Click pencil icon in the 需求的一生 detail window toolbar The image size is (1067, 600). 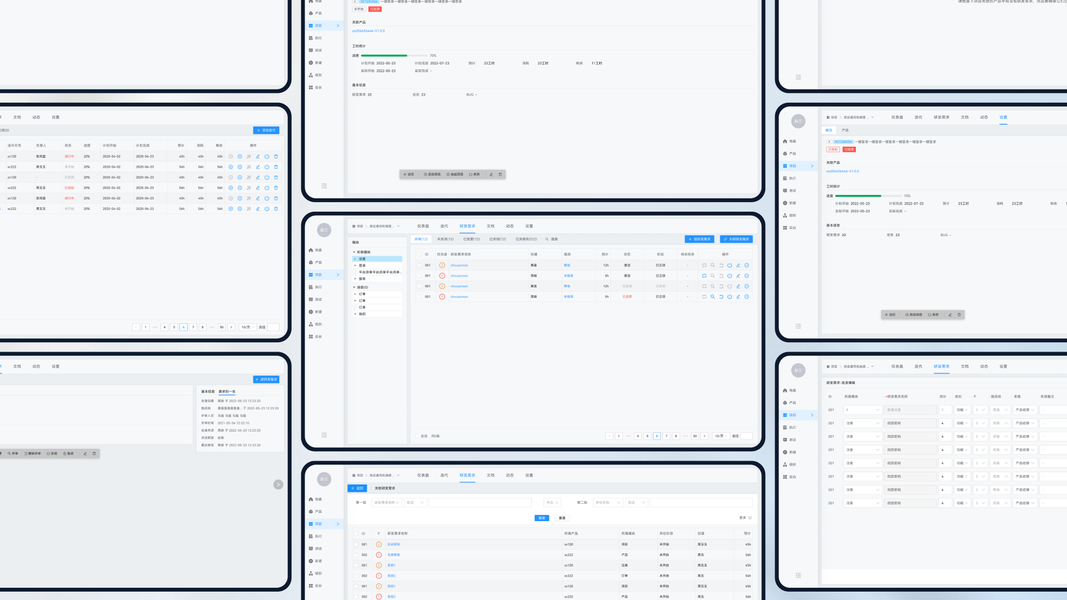click(85, 454)
